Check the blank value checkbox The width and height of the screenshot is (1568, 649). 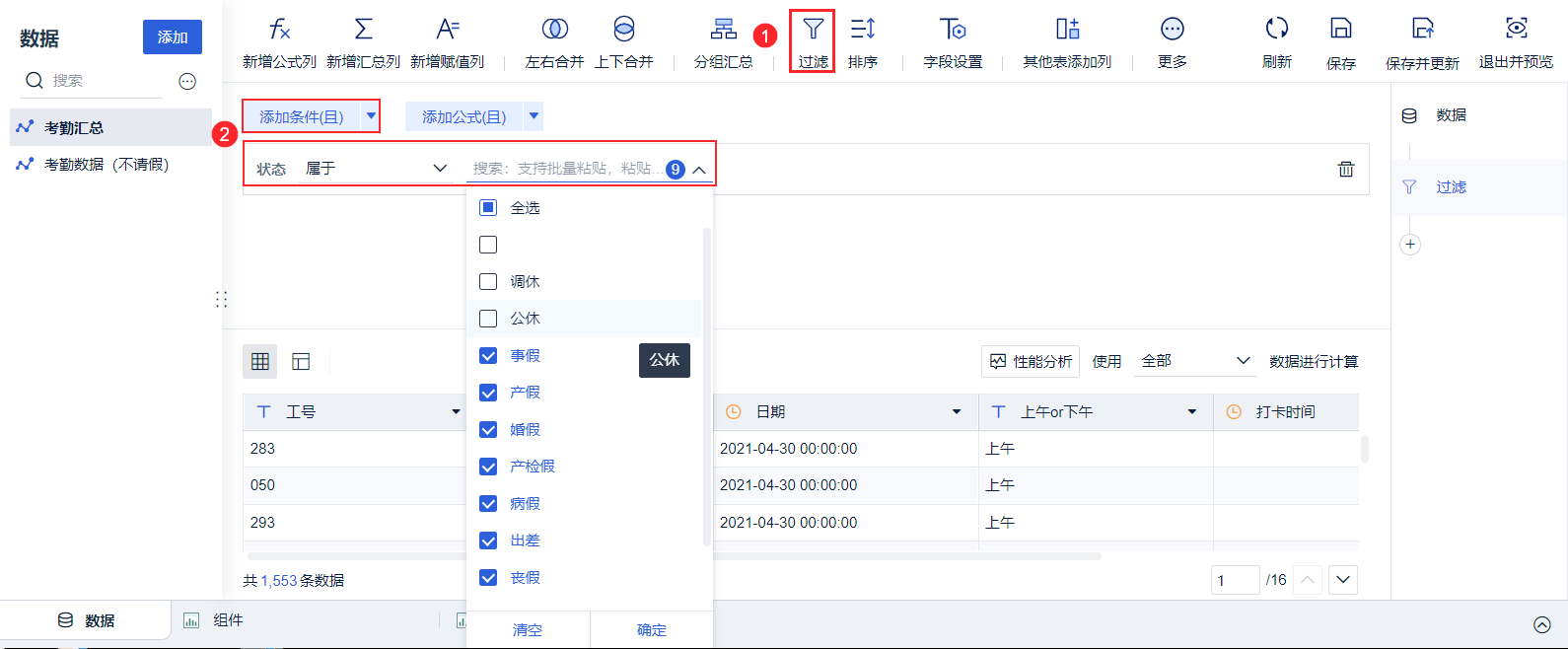pos(488,245)
